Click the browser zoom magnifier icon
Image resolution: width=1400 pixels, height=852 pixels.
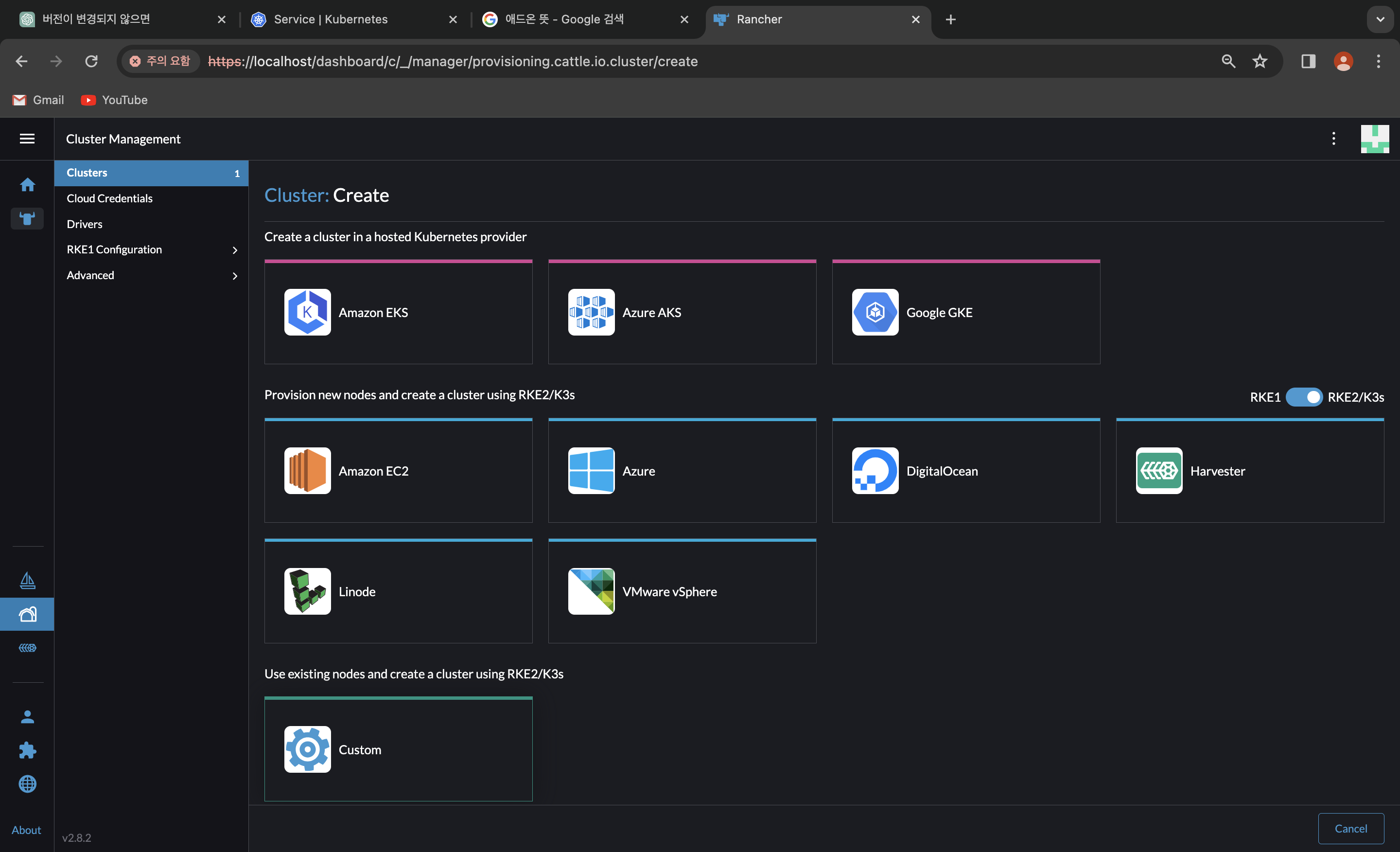pos(1228,61)
